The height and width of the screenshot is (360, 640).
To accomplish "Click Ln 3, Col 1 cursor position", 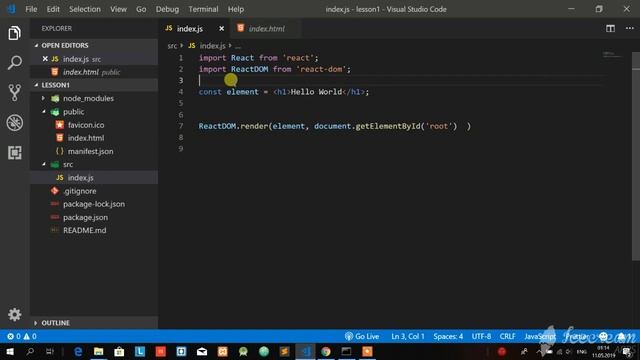I will pyautogui.click(x=408, y=336).
